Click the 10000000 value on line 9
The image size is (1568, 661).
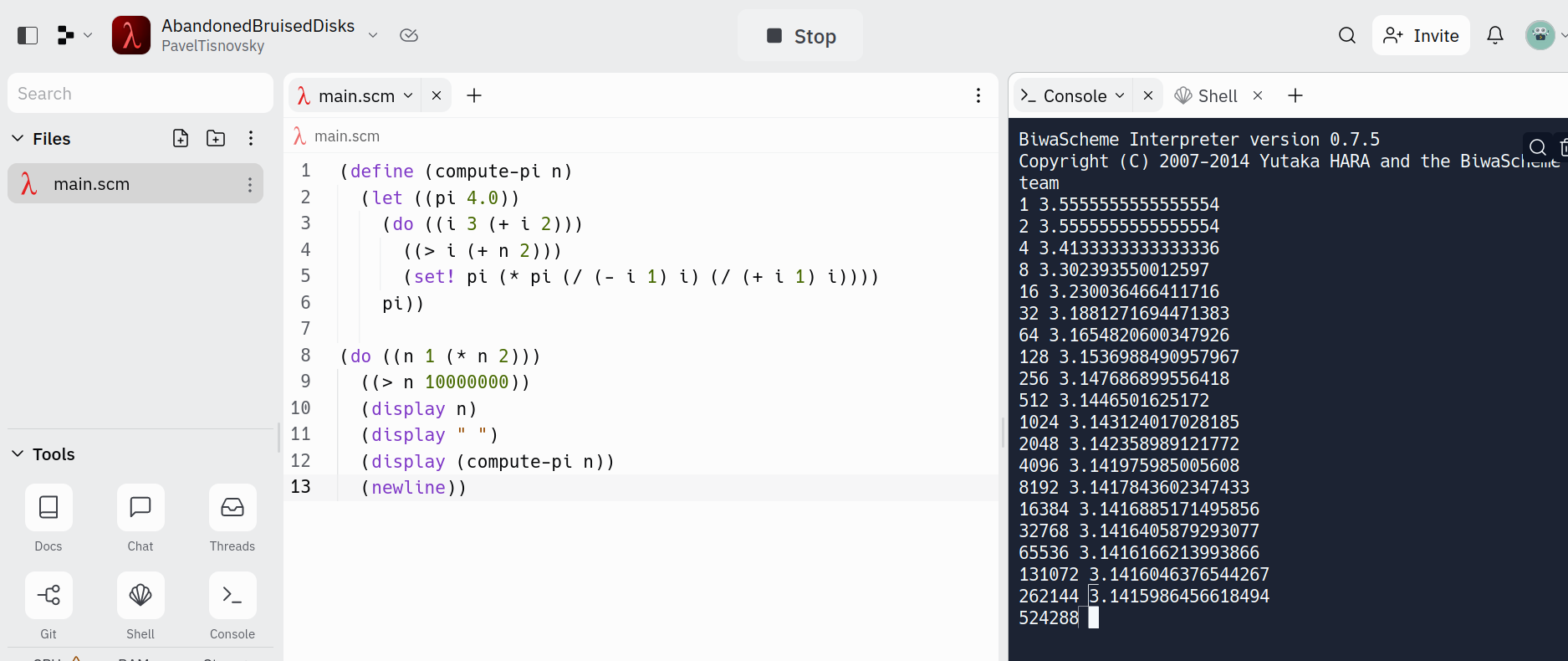(x=467, y=382)
